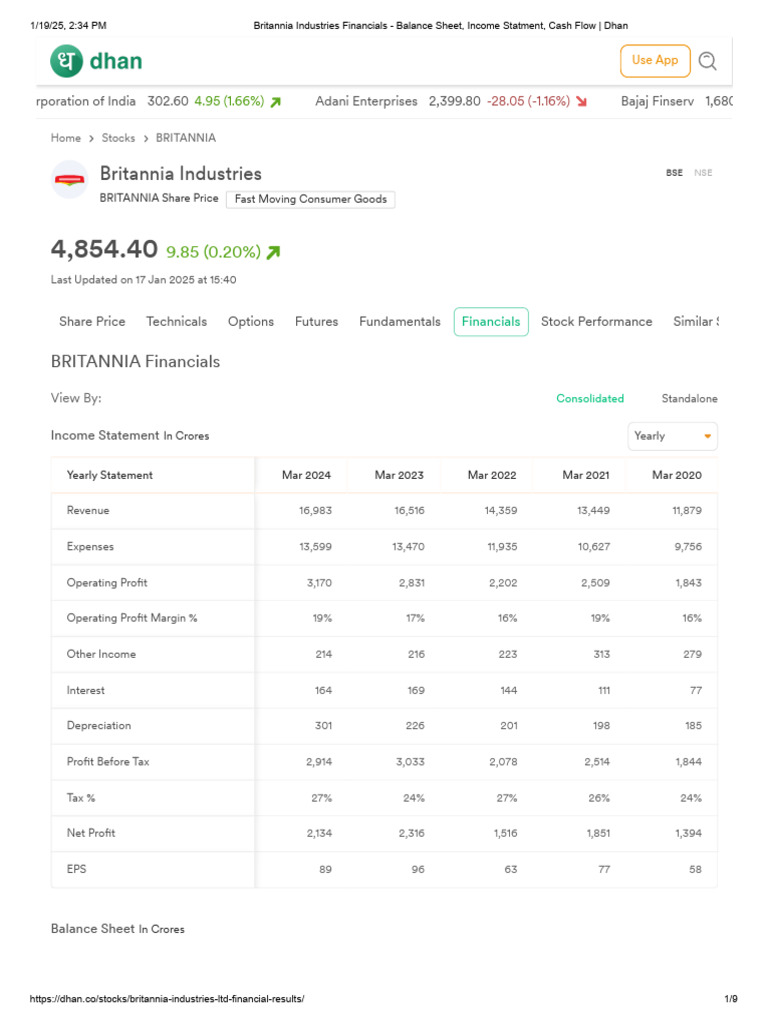Click the Depreciation row label
This screenshot has height=1024, width=768.
(x=99, y=726)
